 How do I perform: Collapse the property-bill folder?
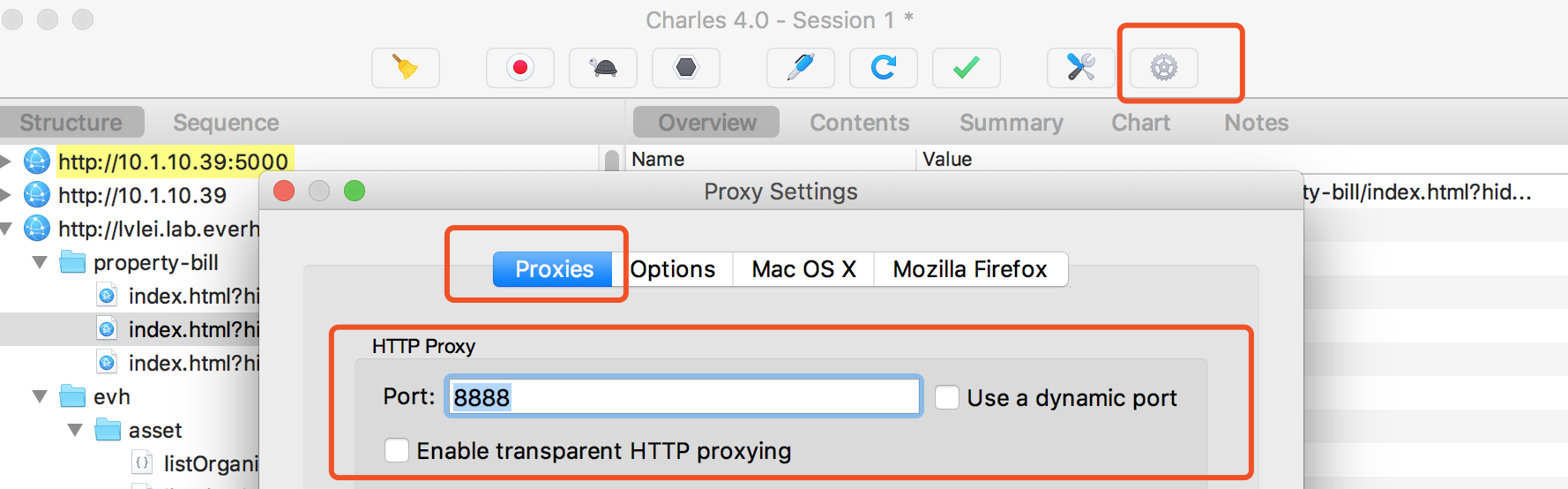[40, 262]
